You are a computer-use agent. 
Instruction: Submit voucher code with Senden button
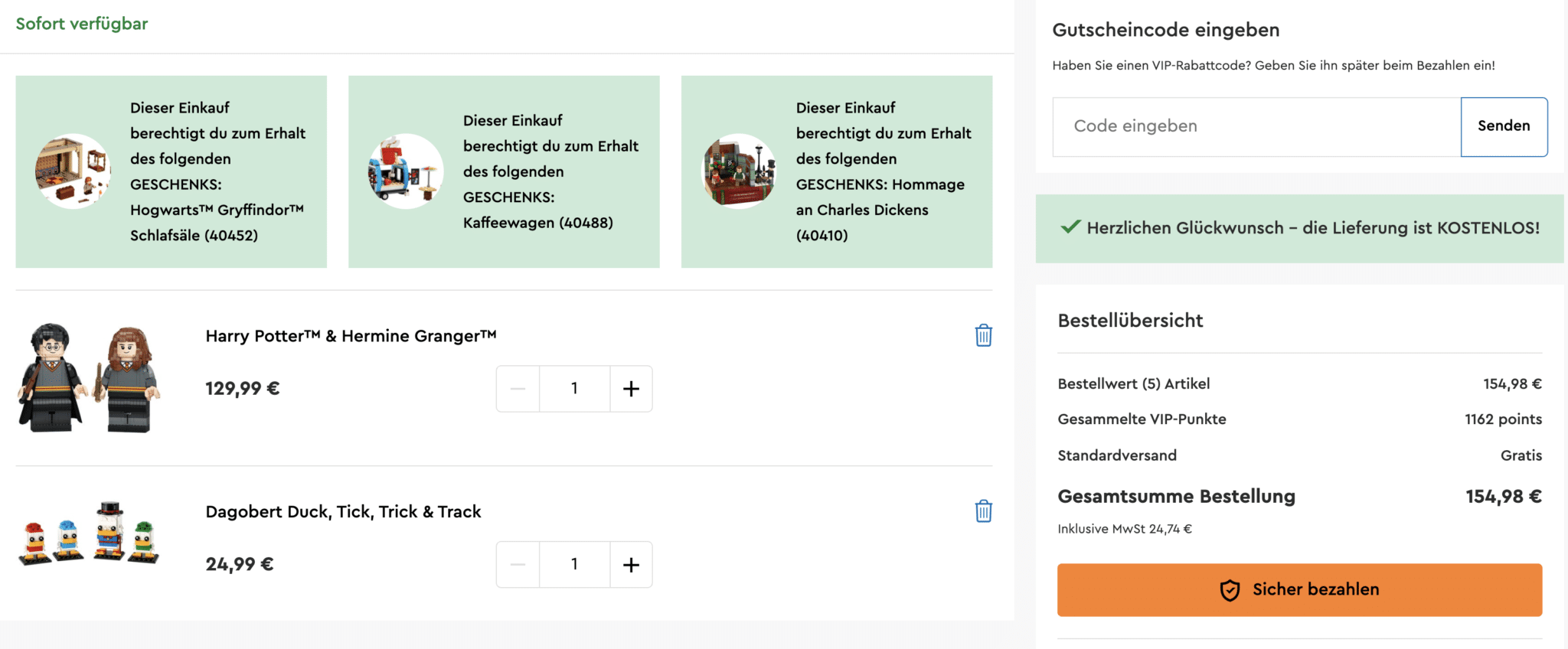(1504, 126)
